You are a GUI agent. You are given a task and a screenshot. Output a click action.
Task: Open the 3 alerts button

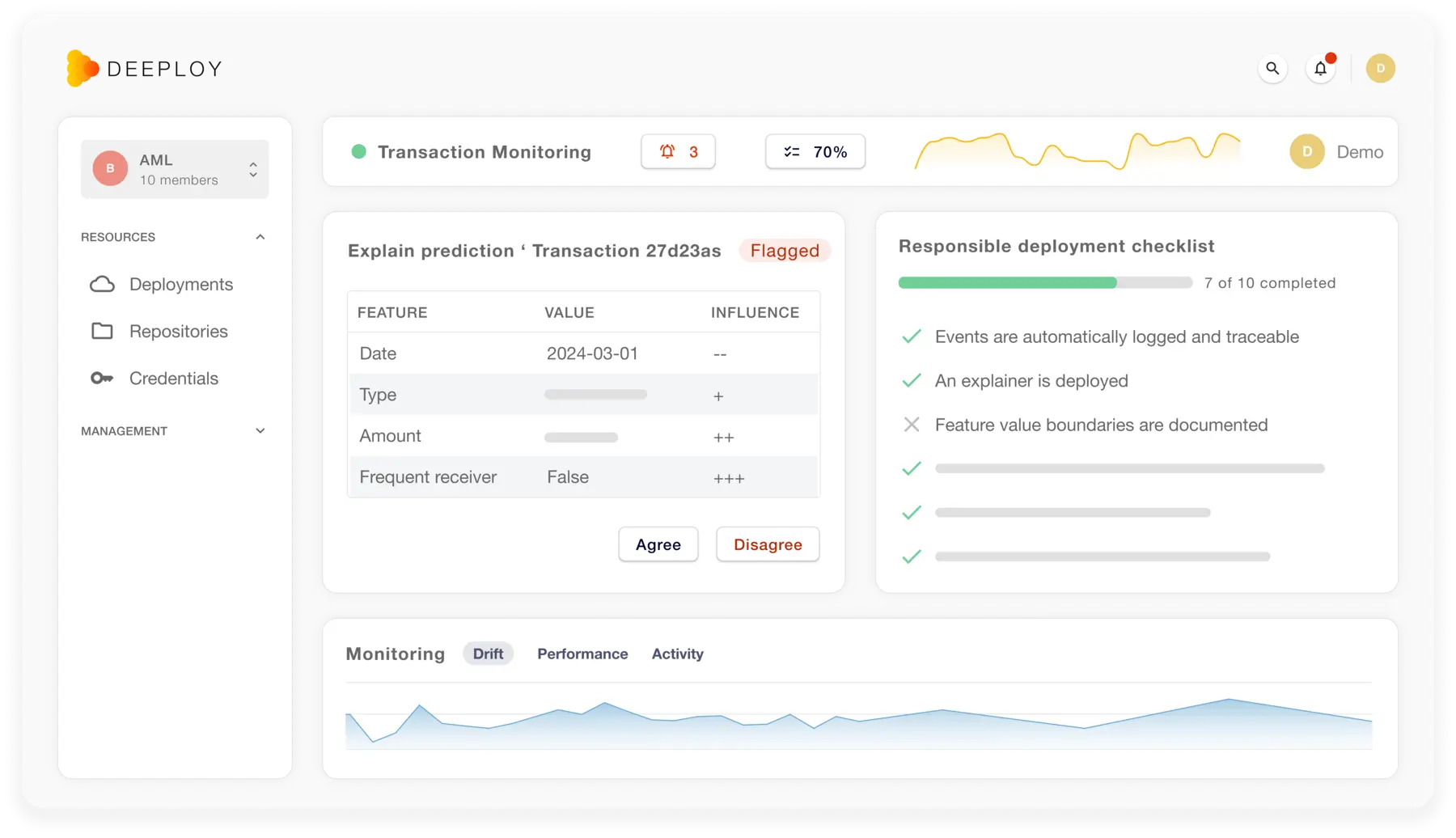pyautogui.click(x=678, y=151)
